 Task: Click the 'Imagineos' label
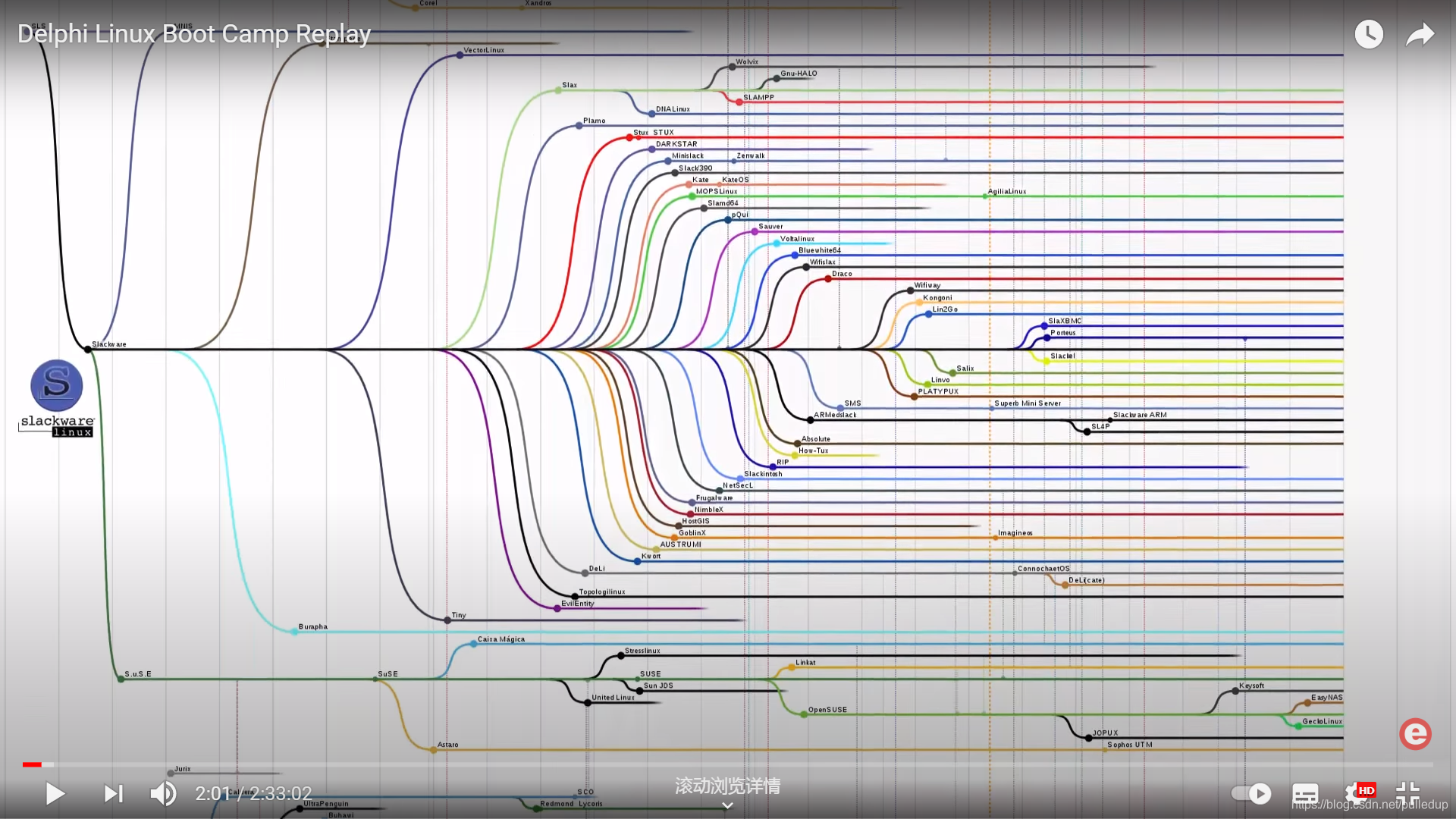coord(1015,533)
